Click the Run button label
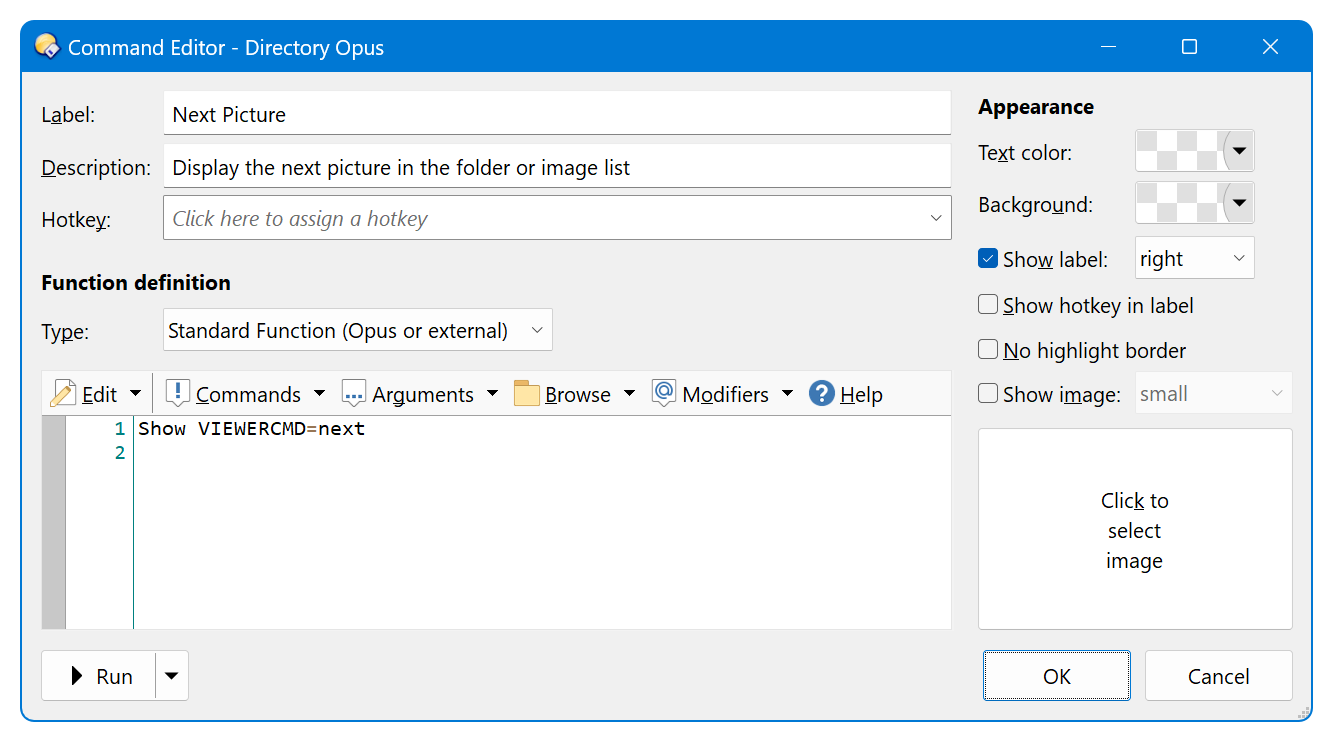 click(x=114, y=676)
